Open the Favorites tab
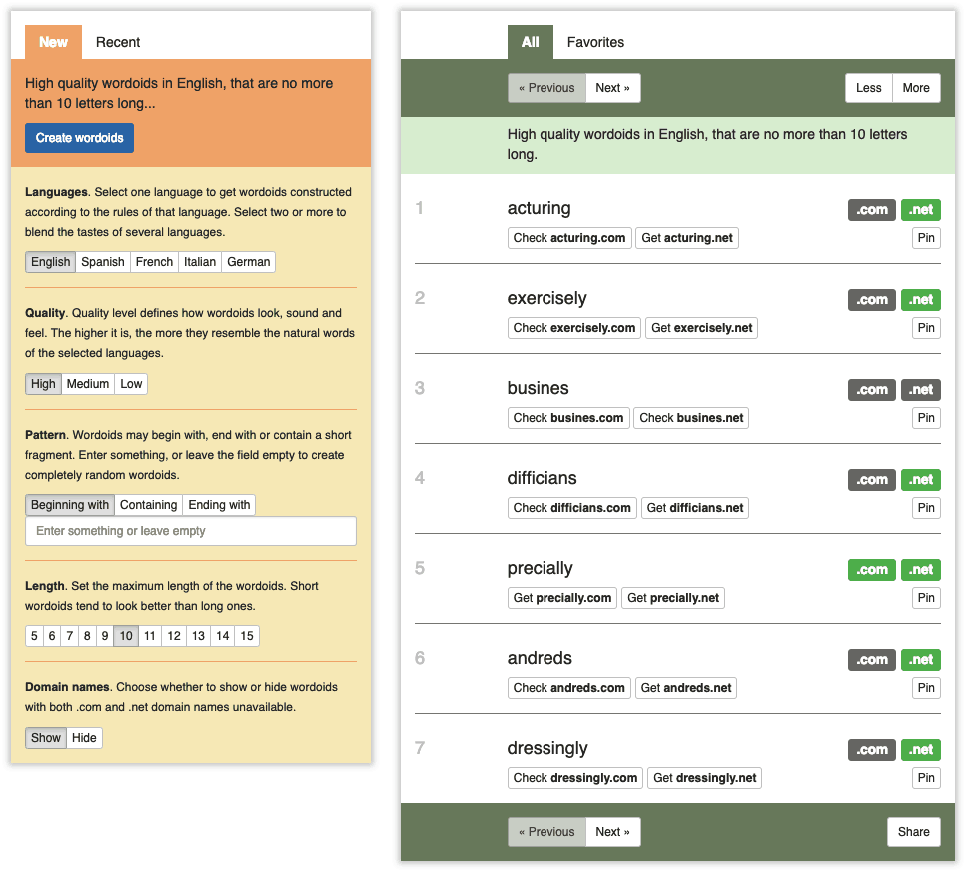 pyautogui.click(x=595, y=42)
